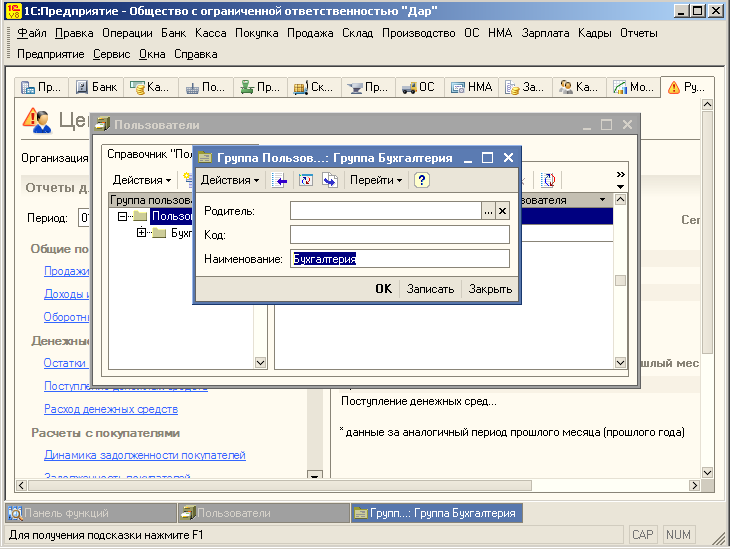Screen dimensions: 730x549
Task: Switch to Пользователи window in window bar
Action: pyautogui.click(x=263, y=513)
